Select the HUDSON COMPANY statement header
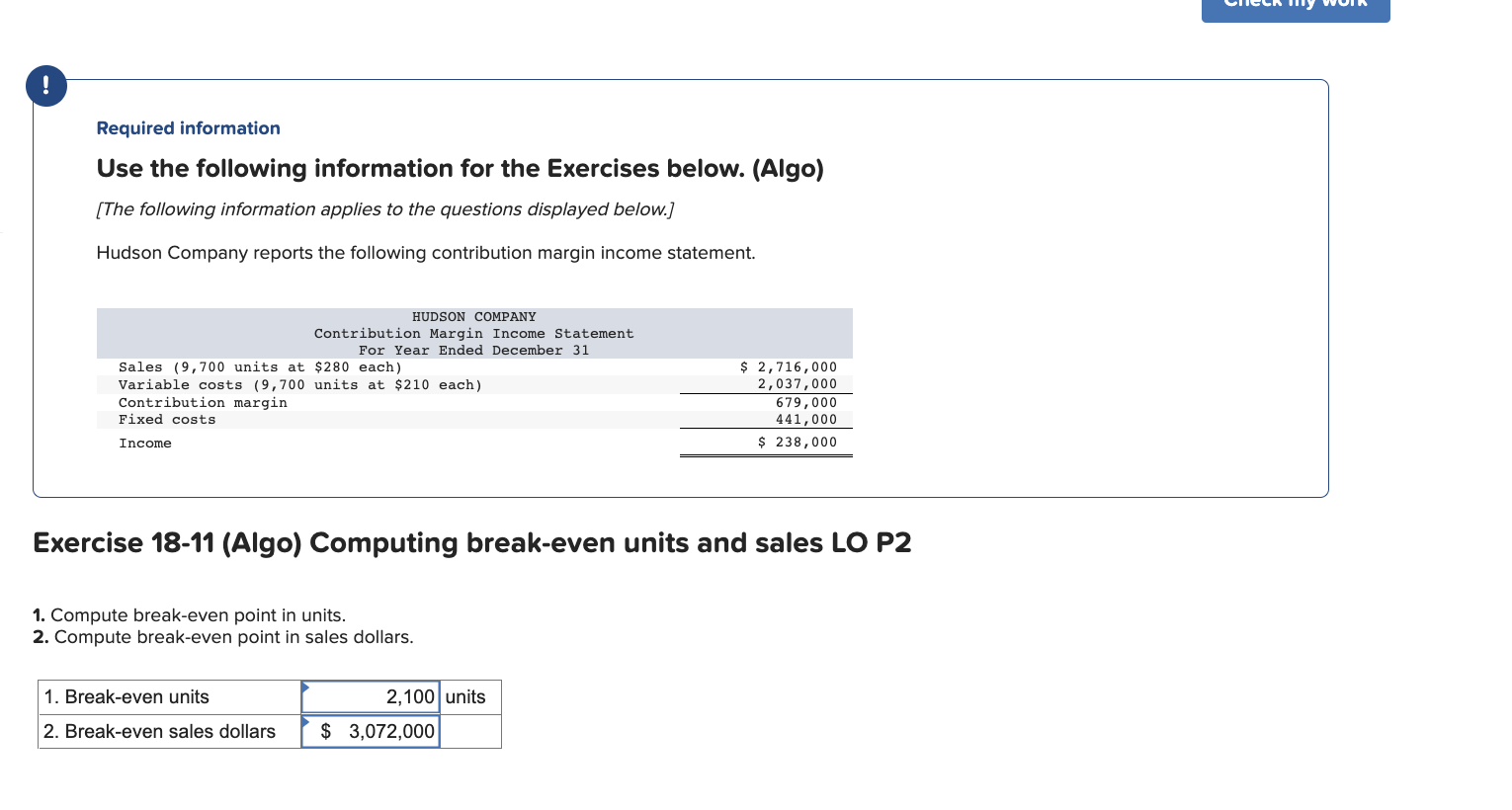The width and height of the screenshot is (1512, 810). (474, 316)
